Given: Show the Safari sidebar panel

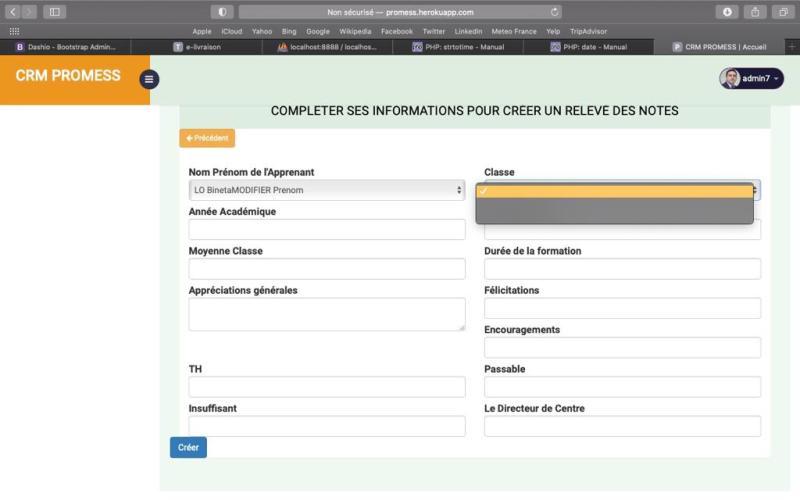Looking at the screenshot, I should click(54, 12).
